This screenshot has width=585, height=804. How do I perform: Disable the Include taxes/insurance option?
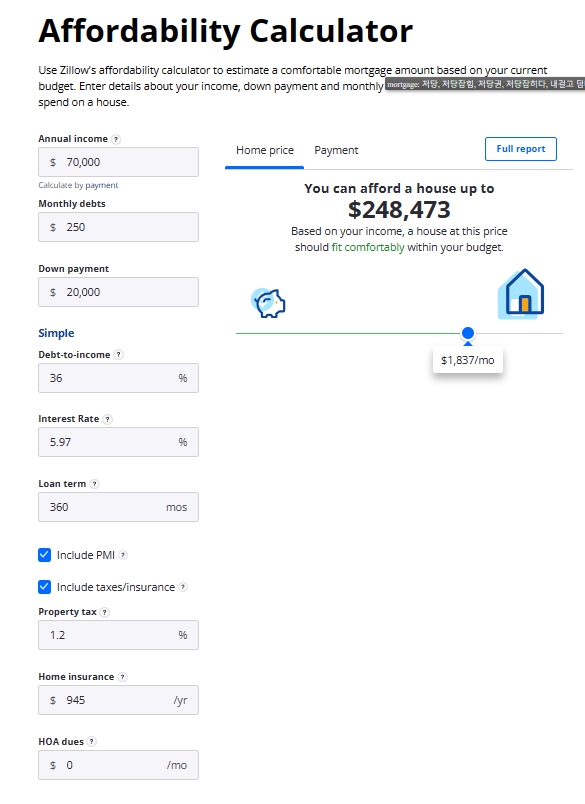[x=41, y=587]
